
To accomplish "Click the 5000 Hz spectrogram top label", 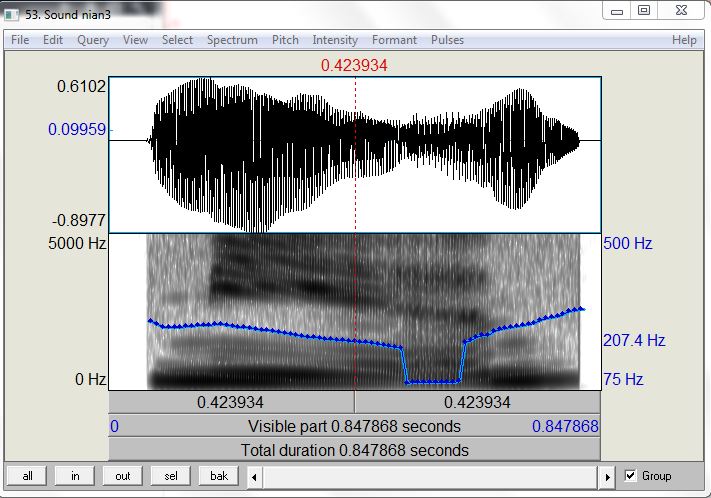I will (77, 244).
